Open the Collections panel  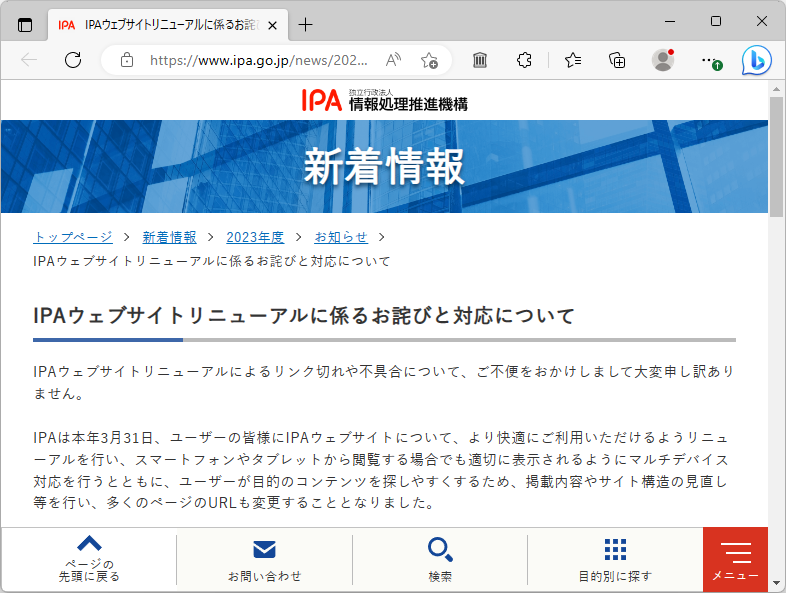(617, 60)
